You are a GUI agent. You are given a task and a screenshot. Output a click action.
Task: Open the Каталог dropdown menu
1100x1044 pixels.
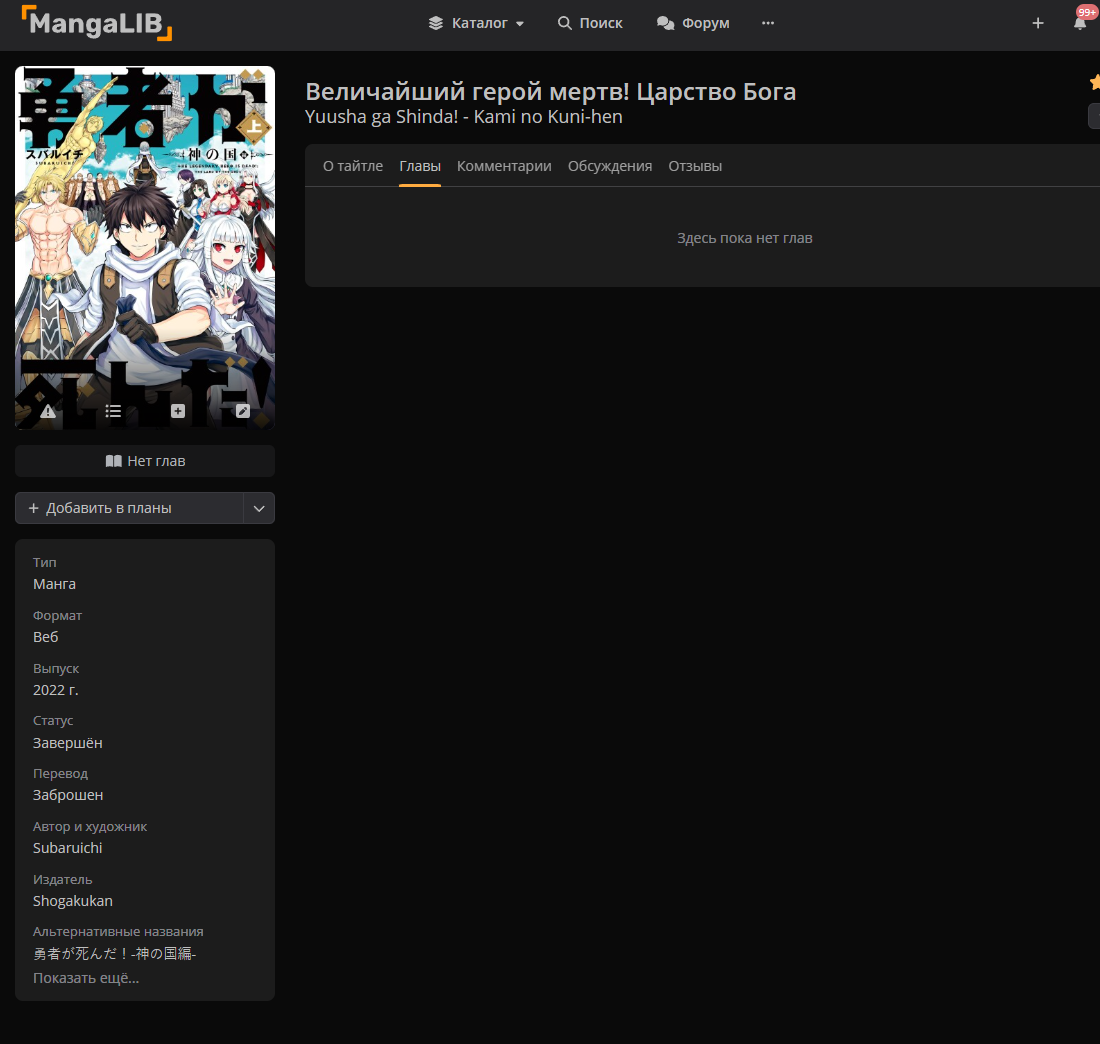[476, 23]
